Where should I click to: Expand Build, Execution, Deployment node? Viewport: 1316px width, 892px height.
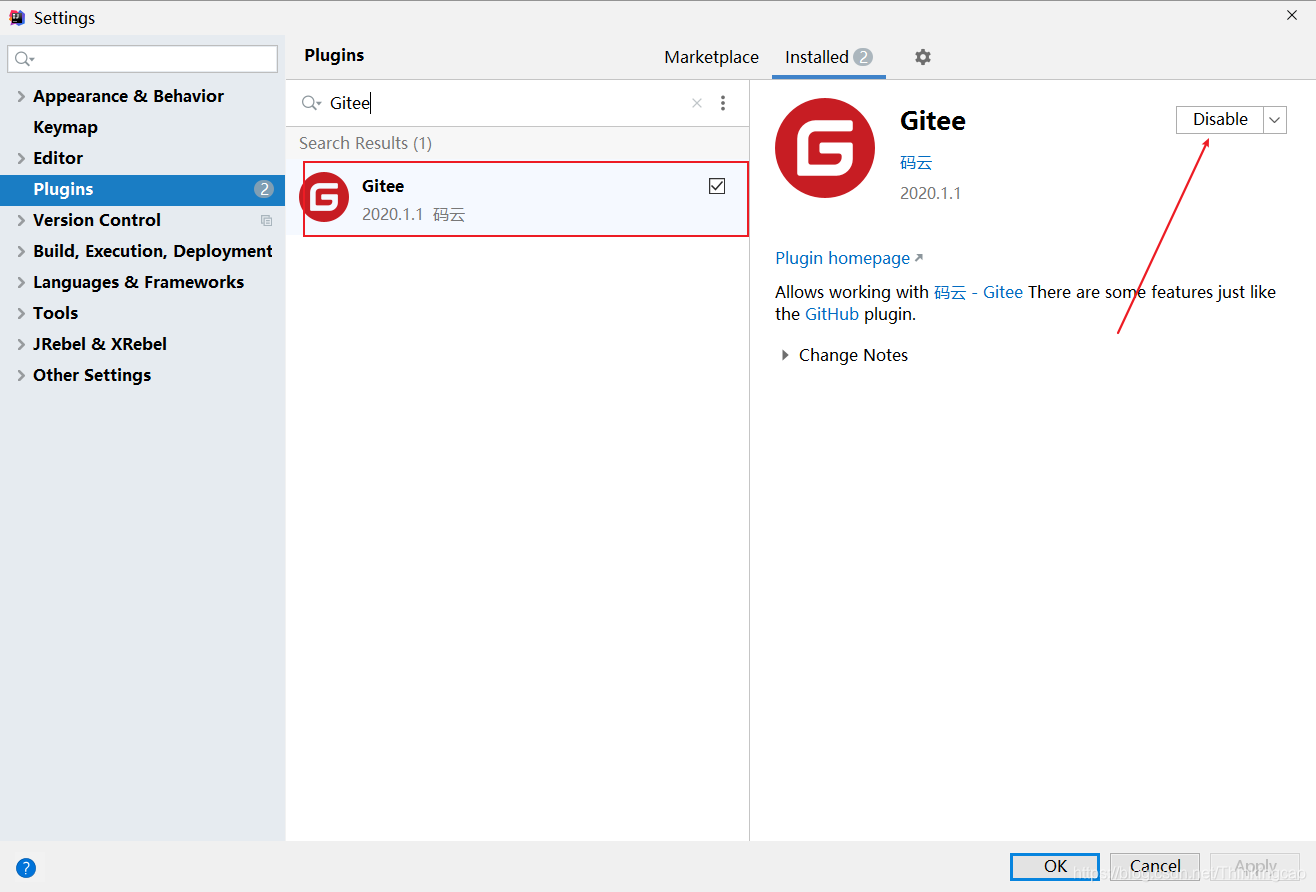(21, 251)
